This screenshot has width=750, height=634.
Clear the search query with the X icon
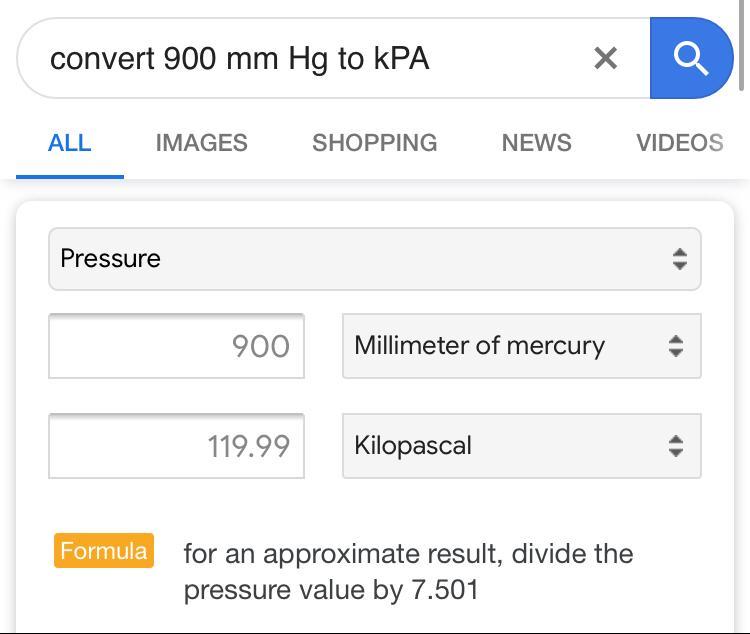point(605,58)
